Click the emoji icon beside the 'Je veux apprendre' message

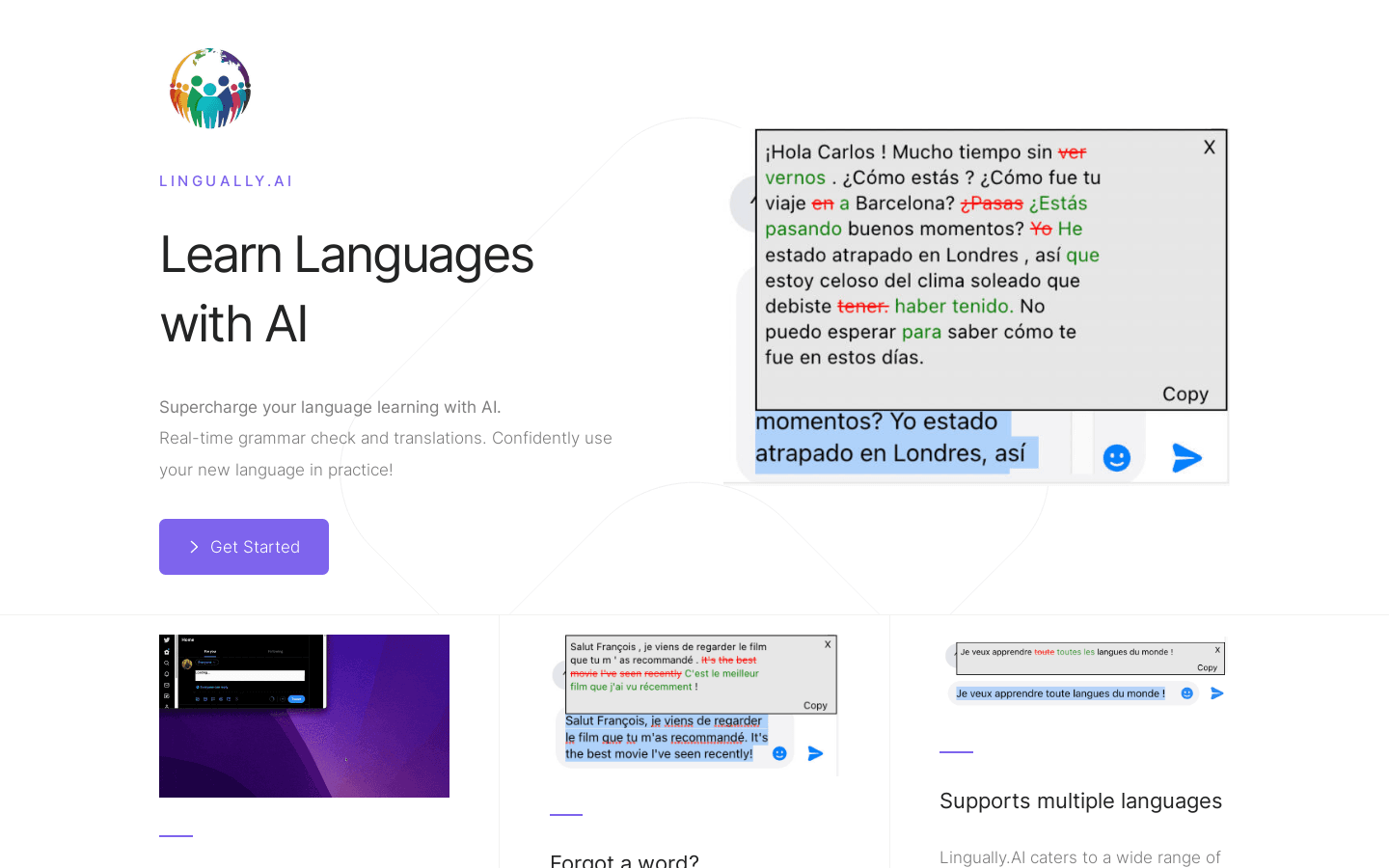(x=1185, y=692)
